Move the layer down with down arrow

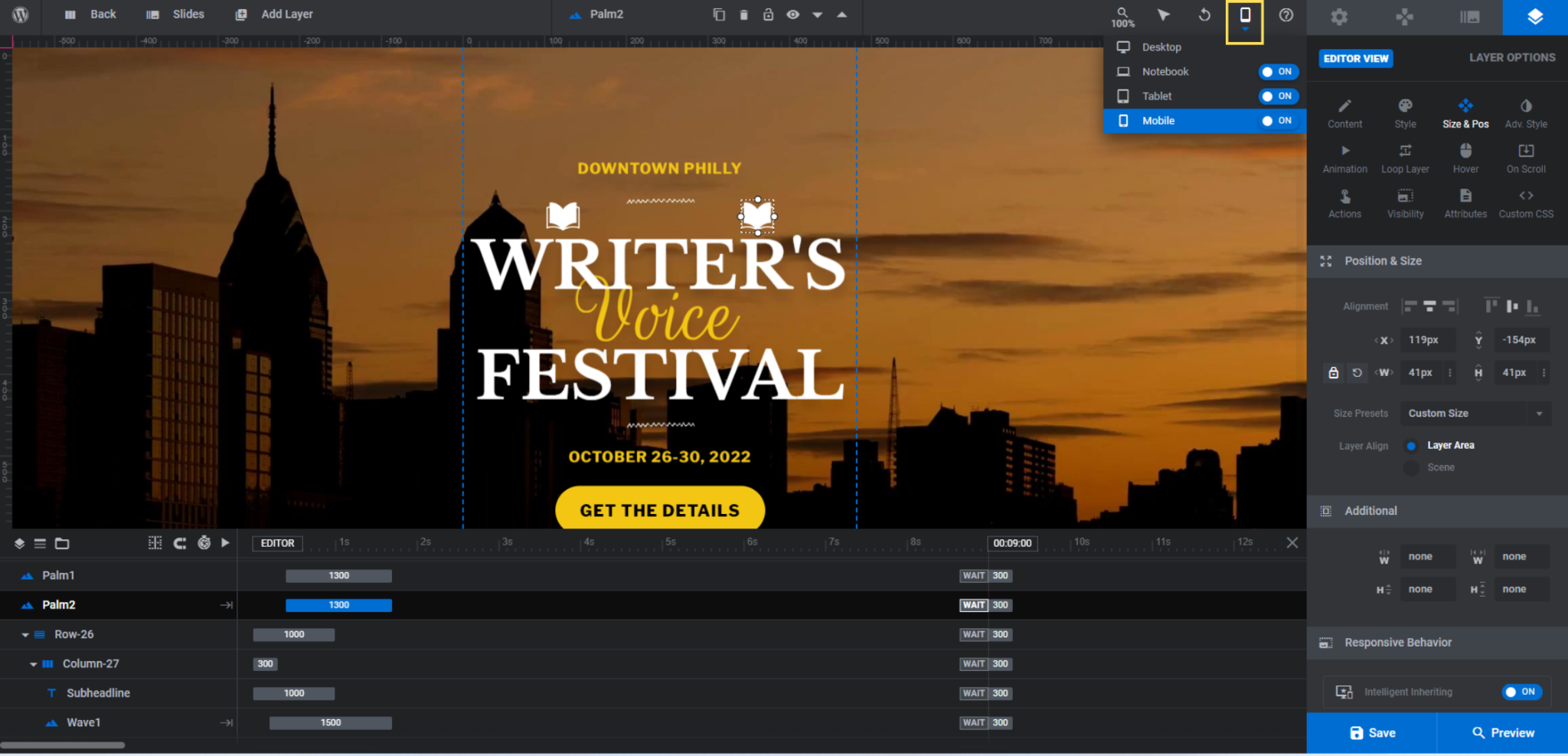pyautogui.click(x=817, y=15)
